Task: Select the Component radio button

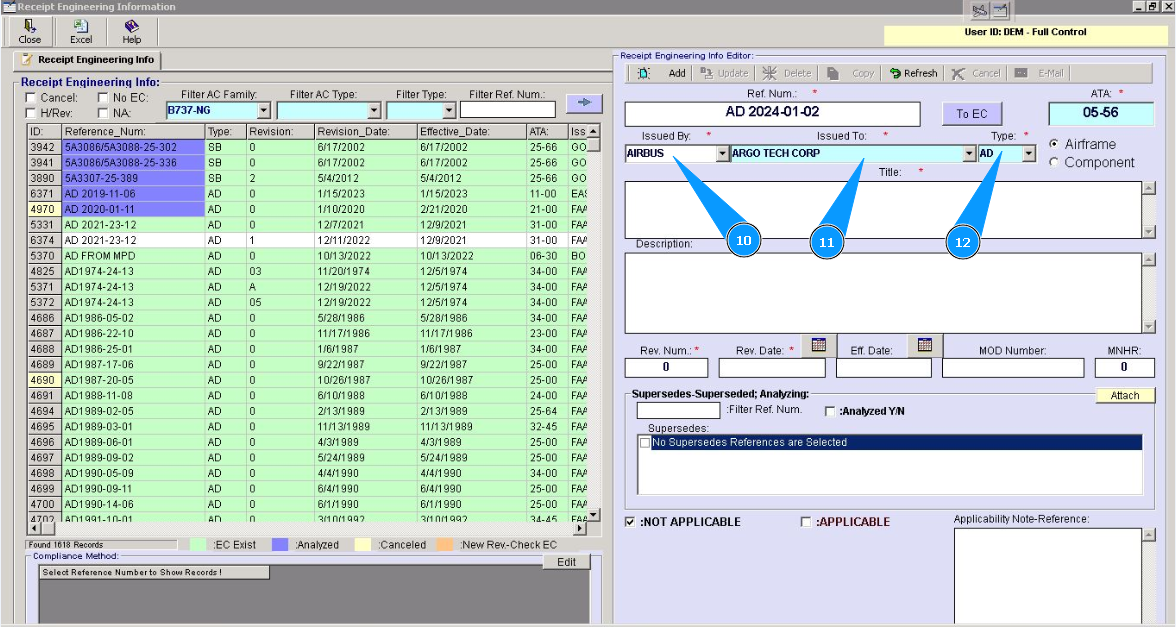Action: pos(1054,162)
